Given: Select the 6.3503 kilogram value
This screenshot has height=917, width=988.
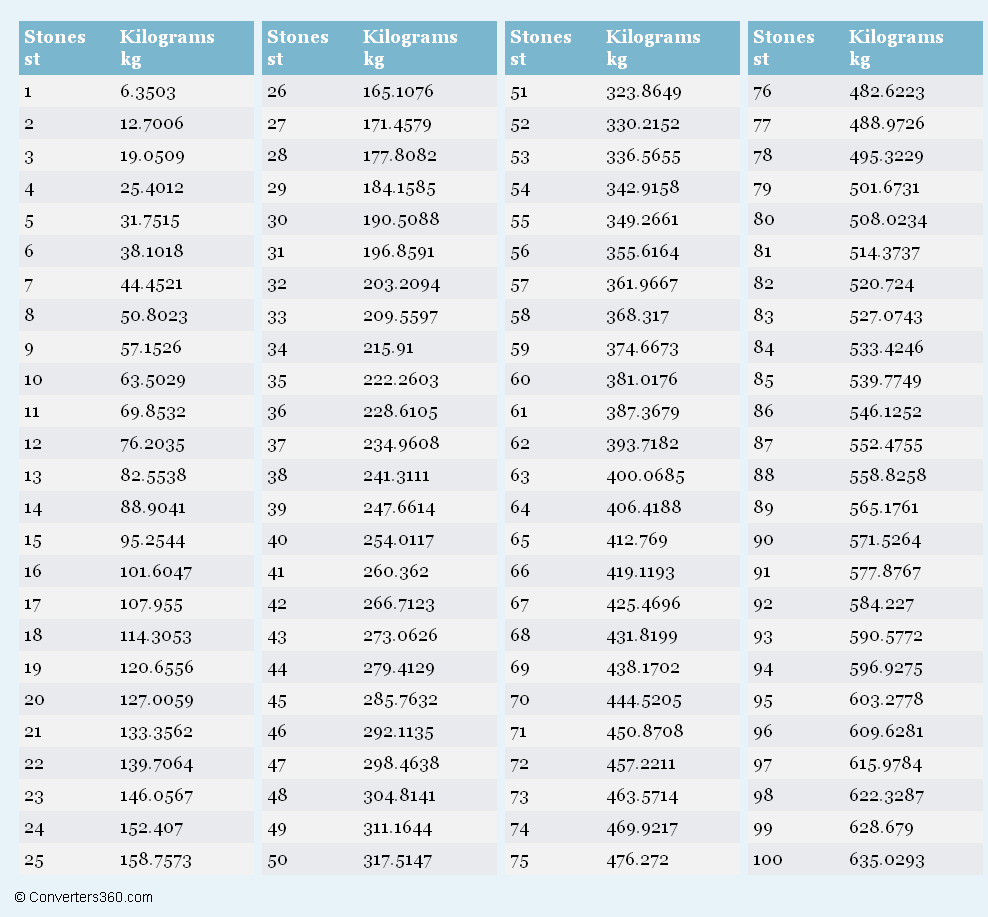Looking at the screenshot, I should click(x=148, y=92).
